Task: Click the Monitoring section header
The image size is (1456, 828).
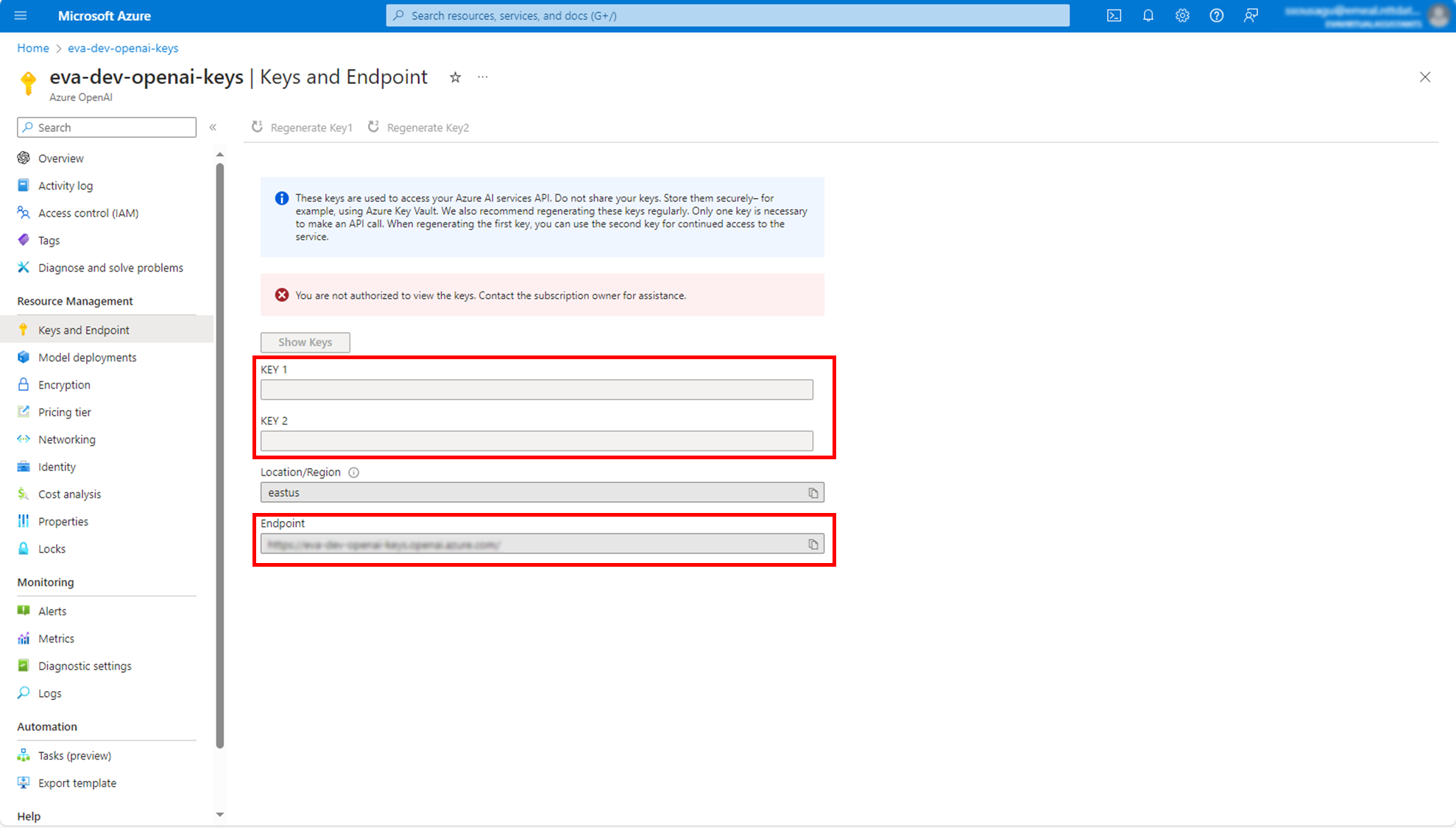Action: [x=46, y=582]
